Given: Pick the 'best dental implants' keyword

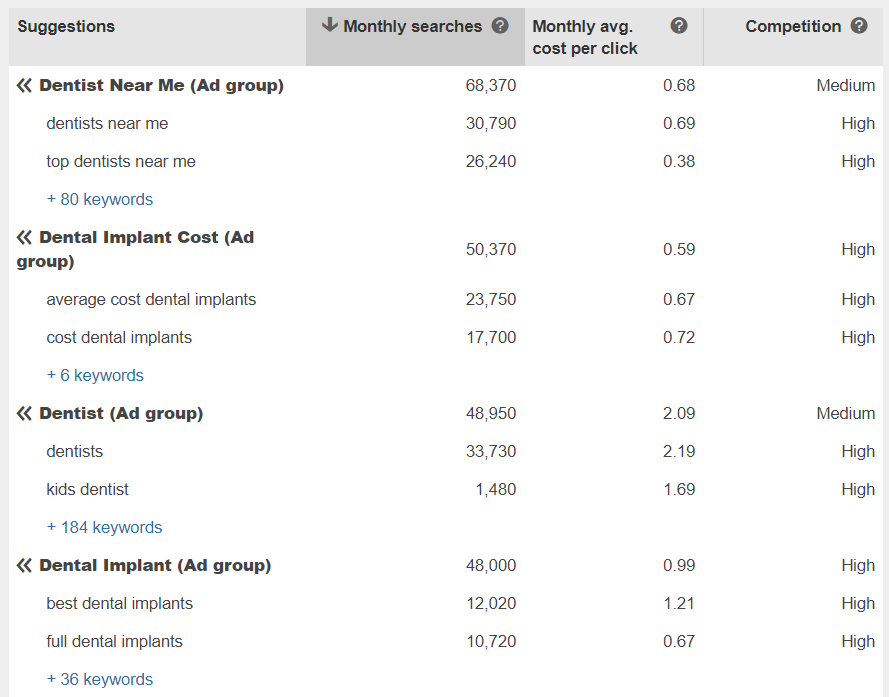Looking at the screenshot, I should pyautogui.click(x=119, y=604).
